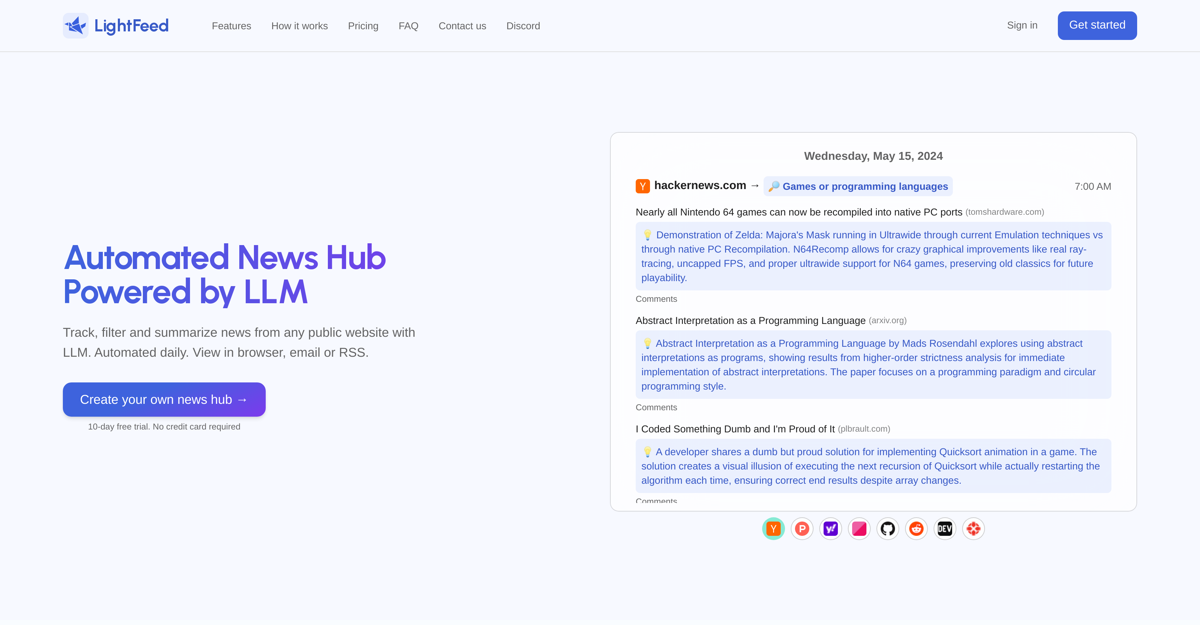The image size is (1200, 625).
Task: Open the How it works nav item
Action: [299, 26]
